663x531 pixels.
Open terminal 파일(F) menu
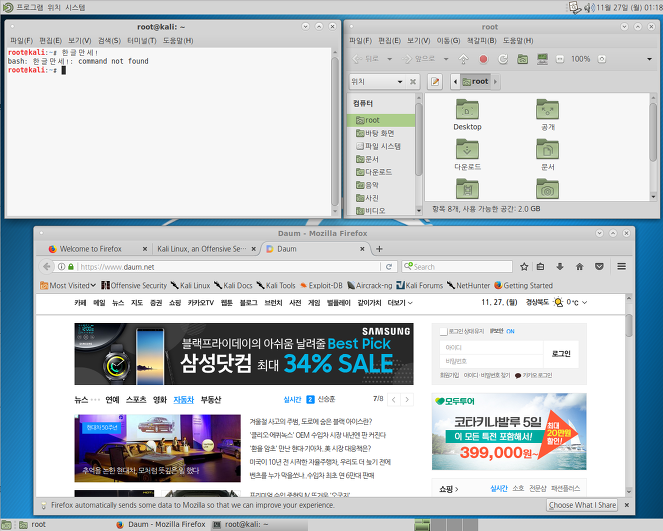pyautogui.click(x=22, y=41)
